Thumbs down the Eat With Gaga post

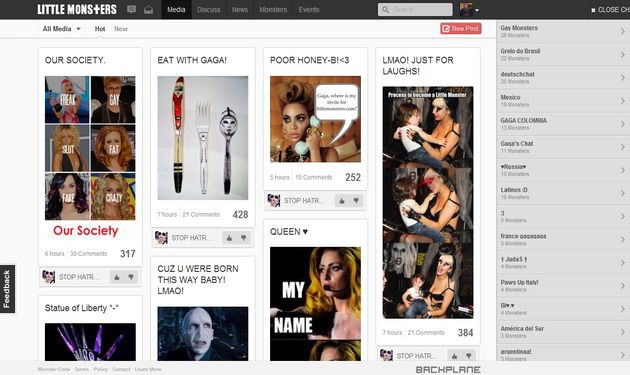point(243,238)
